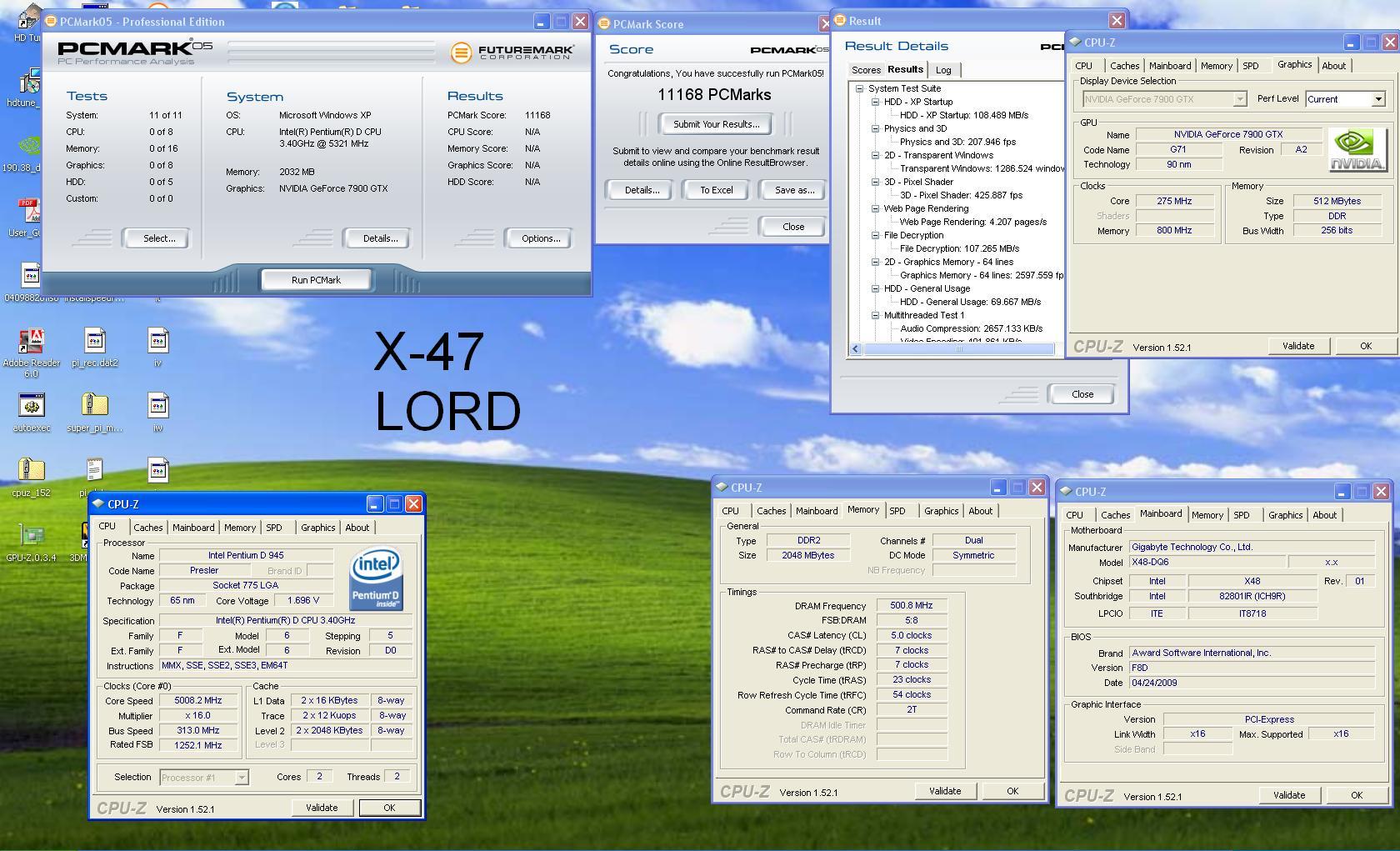1400x851 pixels.
Task: Open the Display Device Selection dropdown
Action: coord(1239,99)
